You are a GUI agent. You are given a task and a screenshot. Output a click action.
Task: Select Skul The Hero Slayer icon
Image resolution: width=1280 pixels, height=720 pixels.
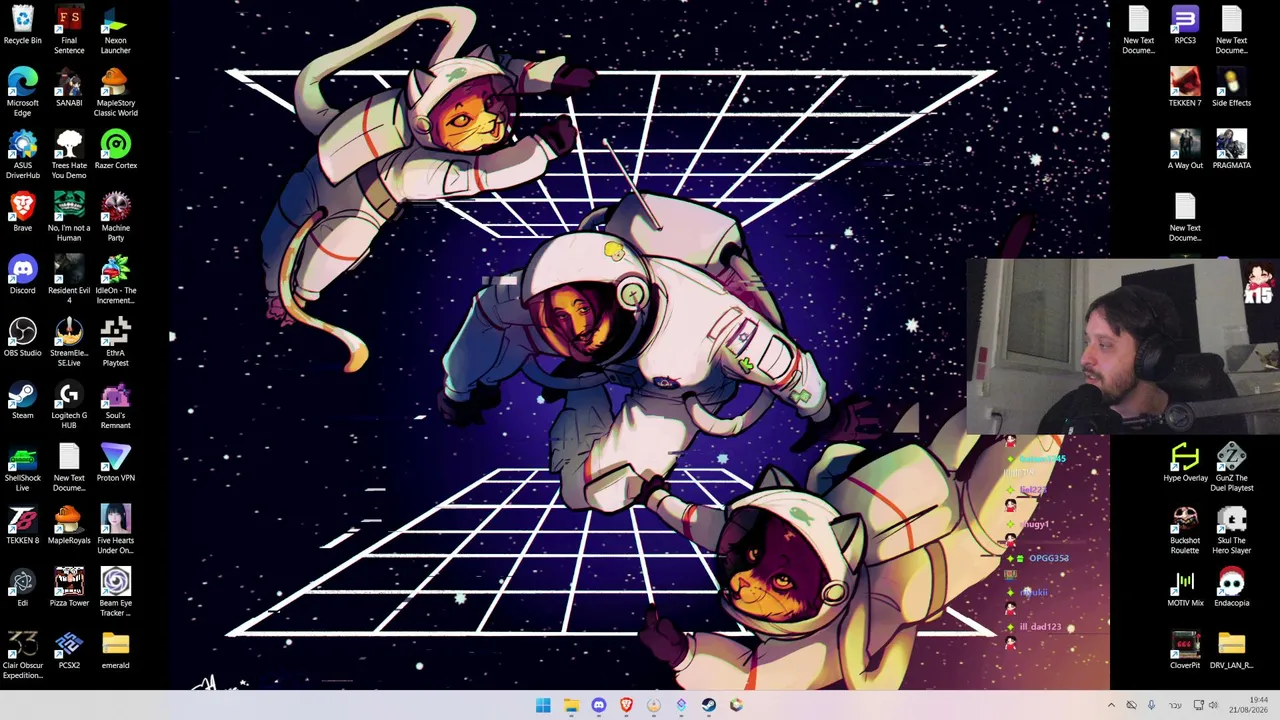(x=1231, y=531)
